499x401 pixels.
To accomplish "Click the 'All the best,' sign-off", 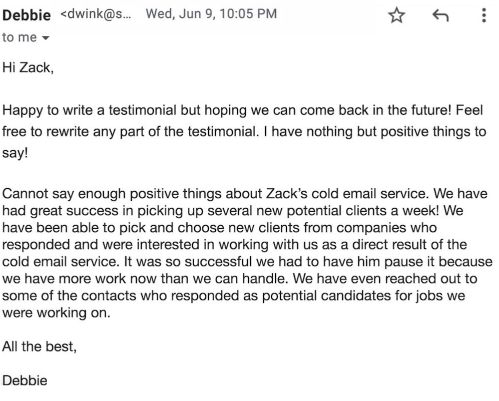I will [x=39, y=347].
